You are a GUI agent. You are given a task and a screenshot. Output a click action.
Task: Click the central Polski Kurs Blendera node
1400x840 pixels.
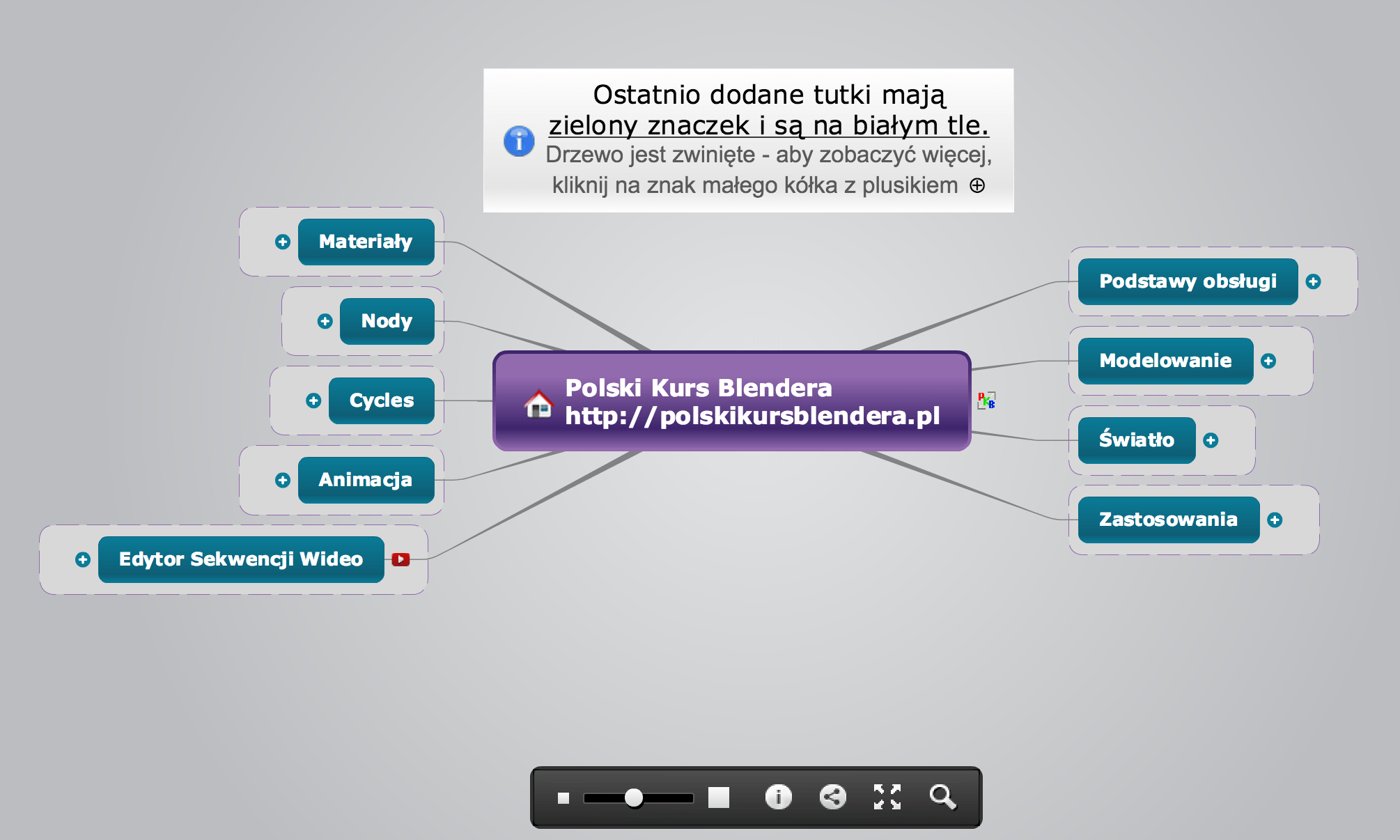click(x=732, y=401)
